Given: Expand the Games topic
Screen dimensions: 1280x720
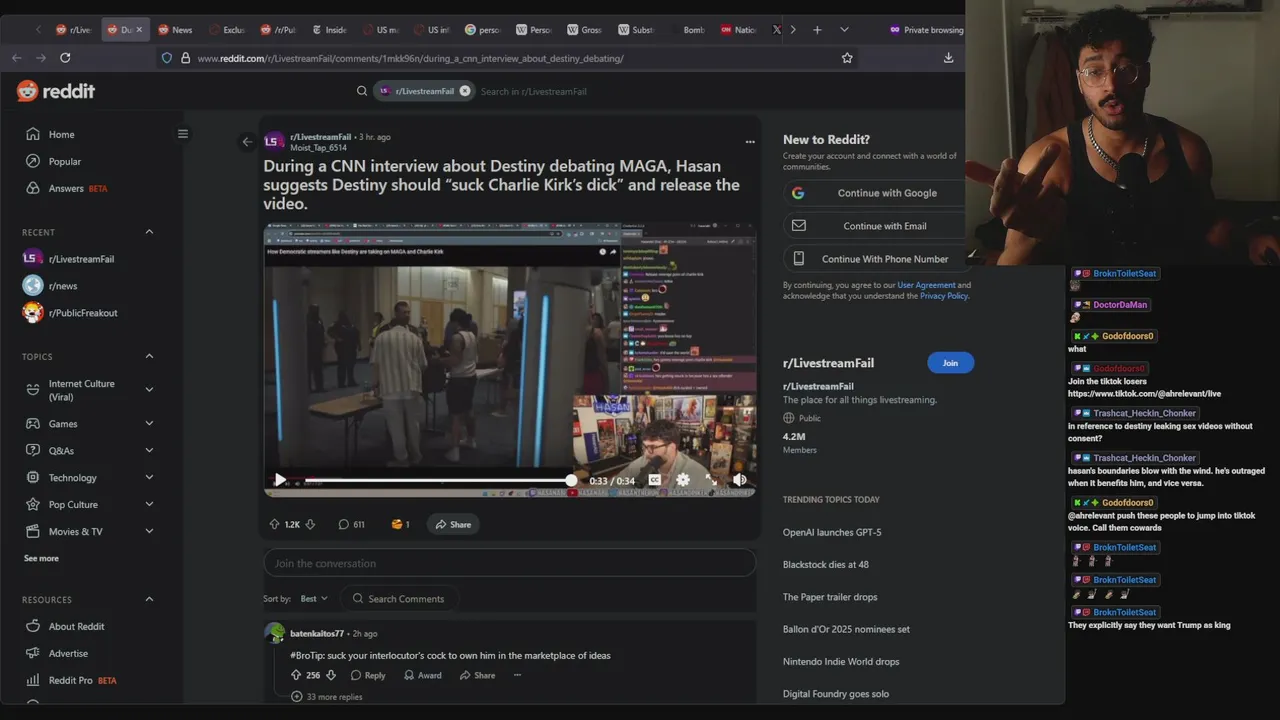Looking at the screenshot, I should (x=149, y=424).
